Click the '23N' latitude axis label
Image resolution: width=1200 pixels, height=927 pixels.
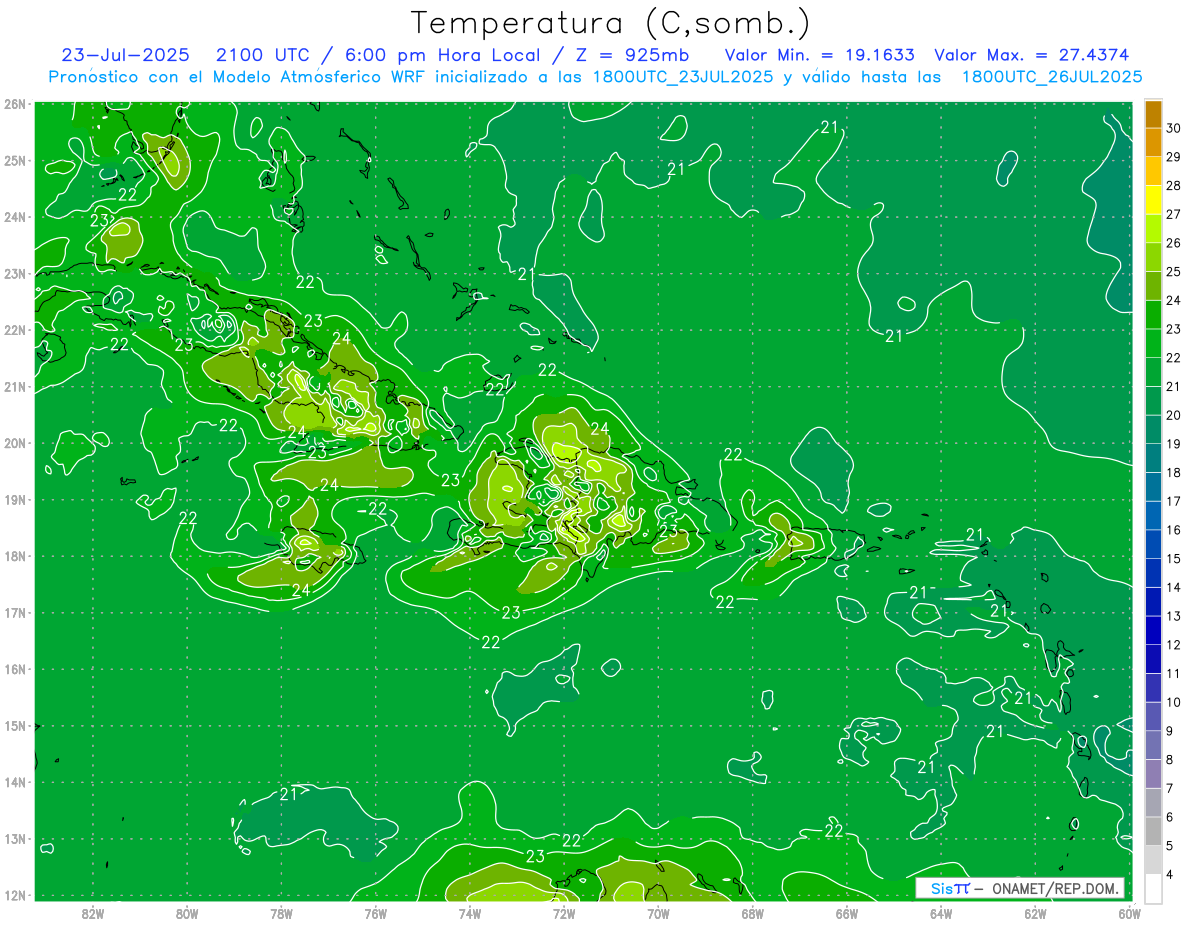tap(14, 273)
